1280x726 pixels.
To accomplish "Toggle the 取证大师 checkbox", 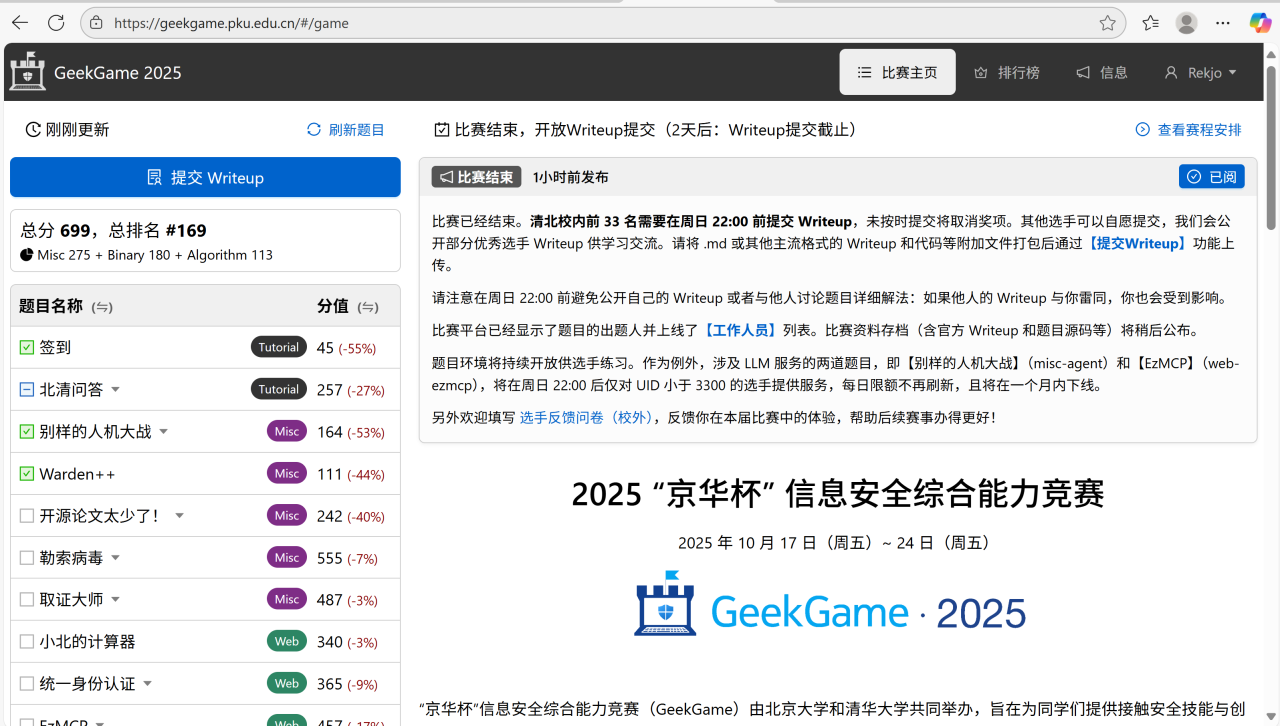I will (x=27, y=599).
